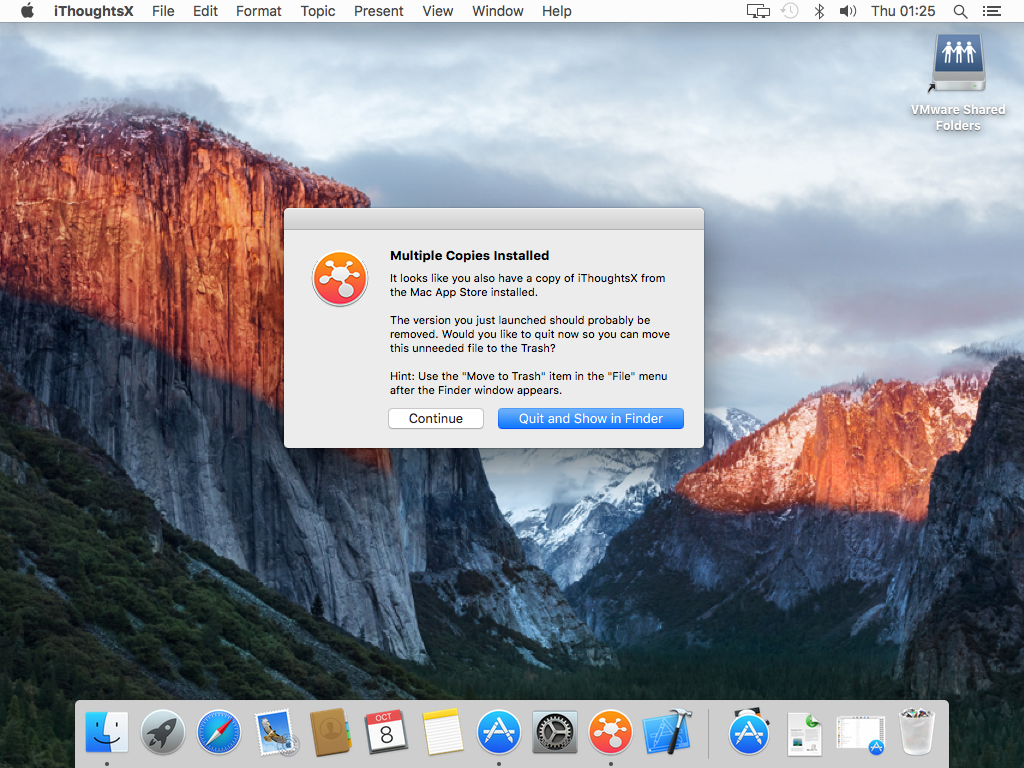The width and height of the screenshot is (1024, 768).
Task: Open the Help menu
Action: (556, 11)
